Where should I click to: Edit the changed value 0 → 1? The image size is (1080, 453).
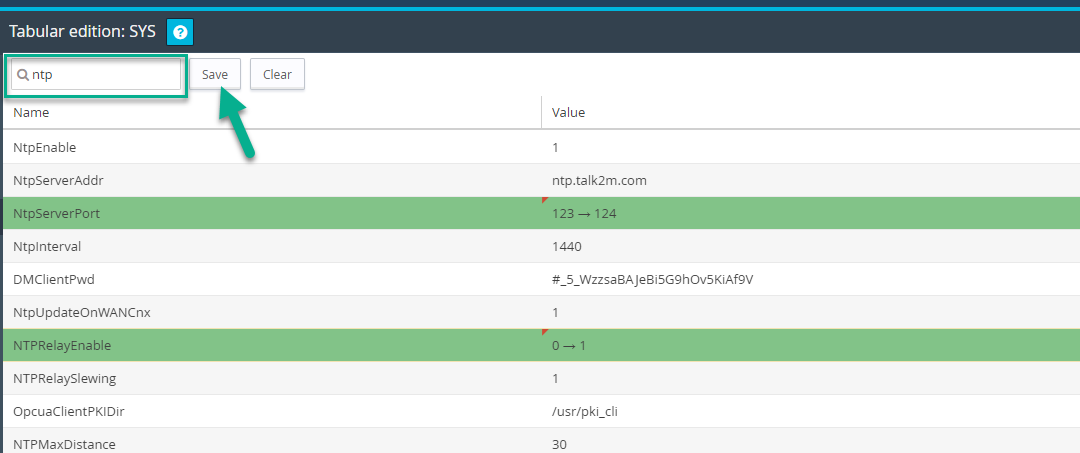(569, 346)
